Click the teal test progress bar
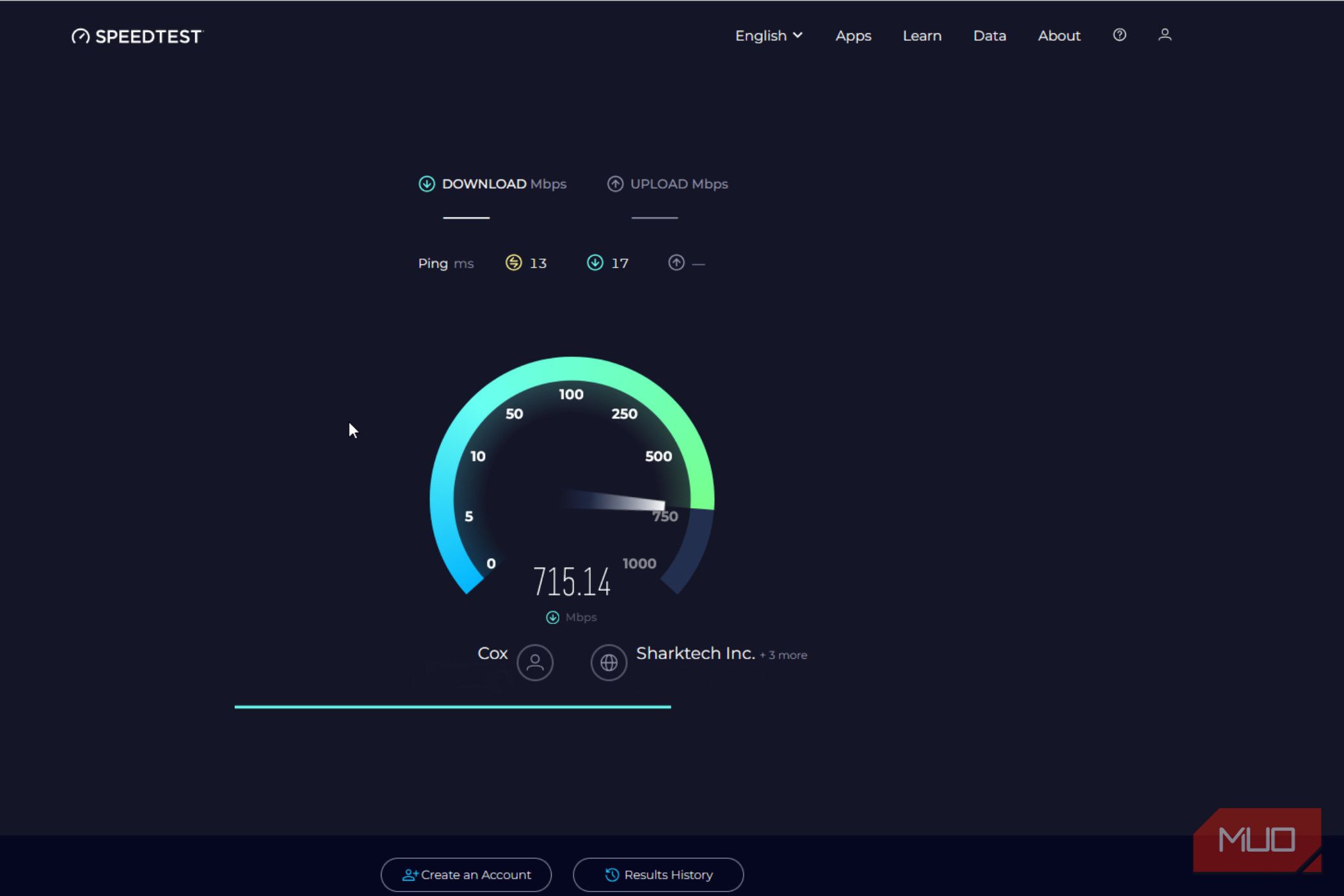 coord(452,707)
